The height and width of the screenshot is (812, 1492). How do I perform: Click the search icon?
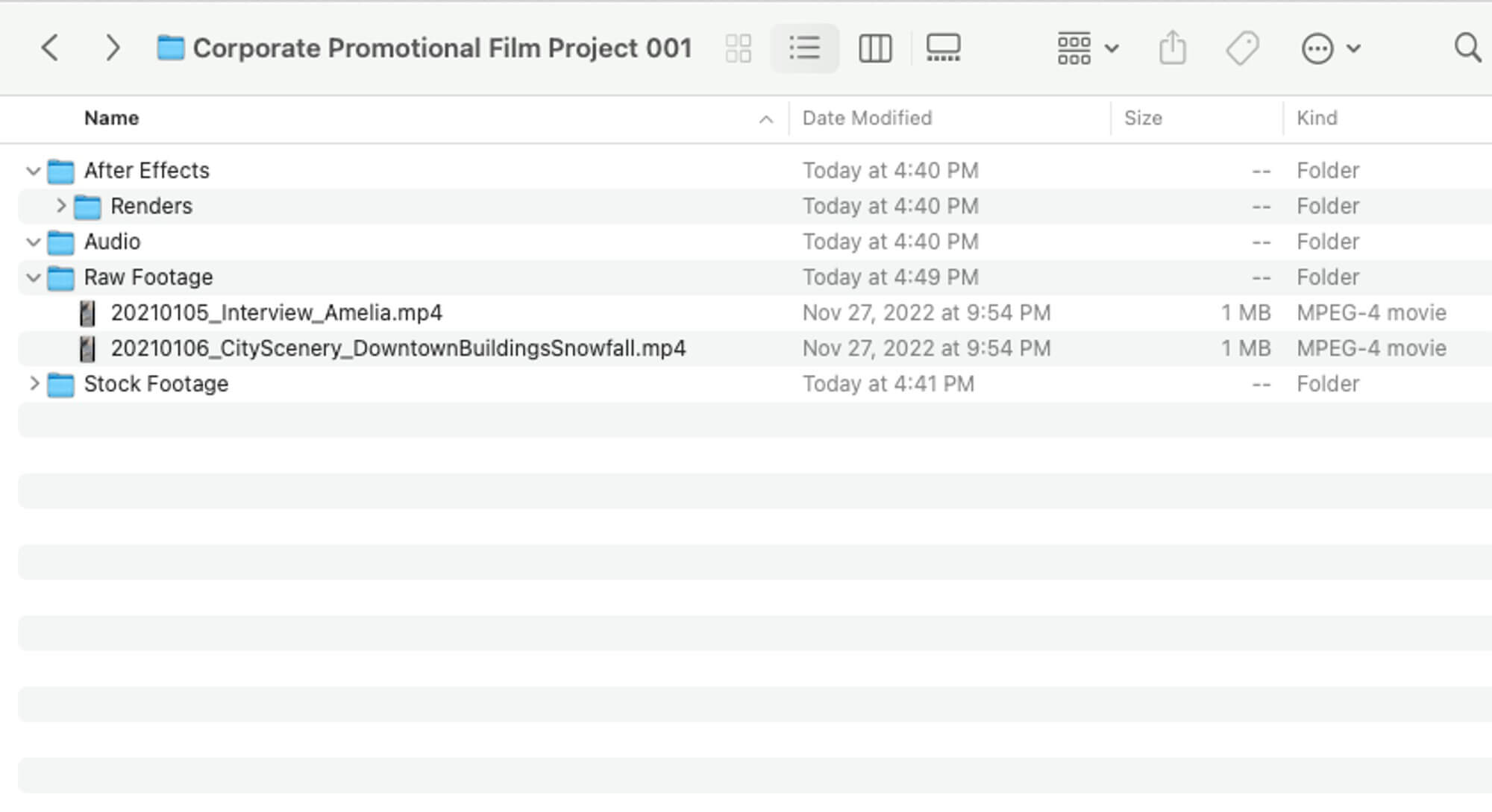pyautogui.click(x=1463, y=47)
